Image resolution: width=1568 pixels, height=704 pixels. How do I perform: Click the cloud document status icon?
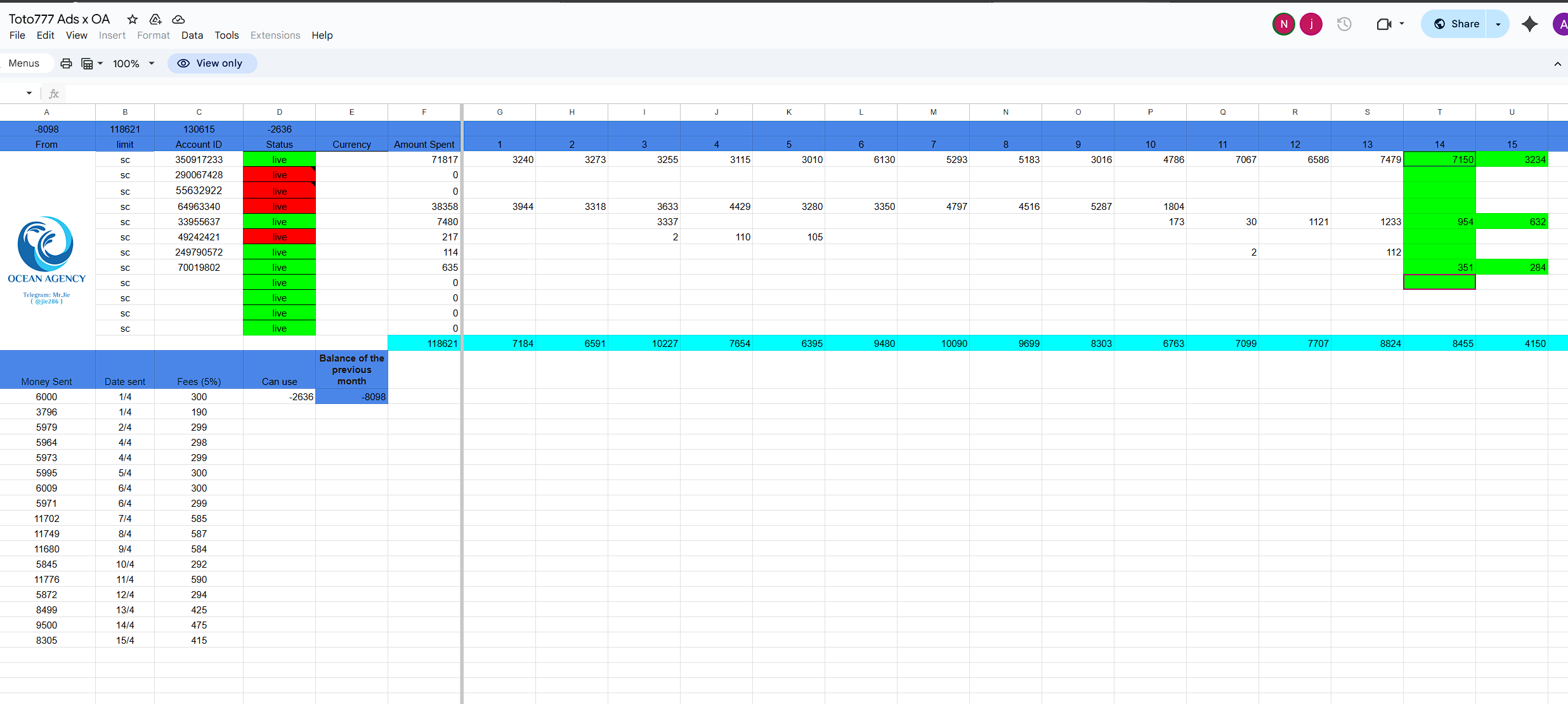click(x=178, y=19)
